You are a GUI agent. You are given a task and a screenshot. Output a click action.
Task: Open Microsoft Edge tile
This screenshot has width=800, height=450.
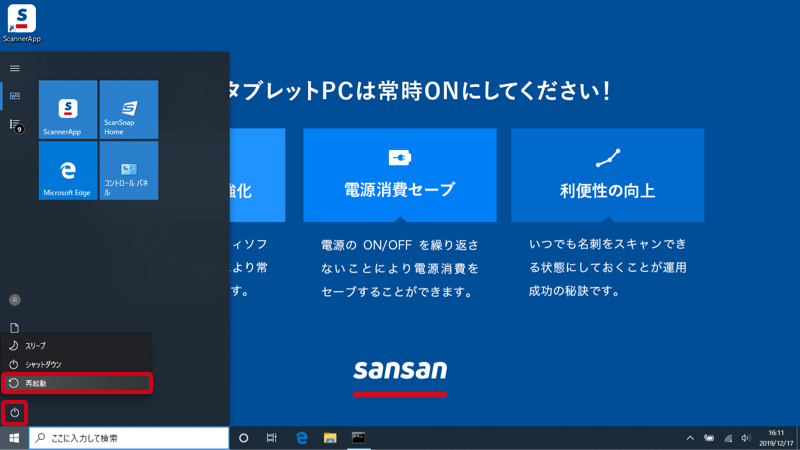[x=68, y=170]
